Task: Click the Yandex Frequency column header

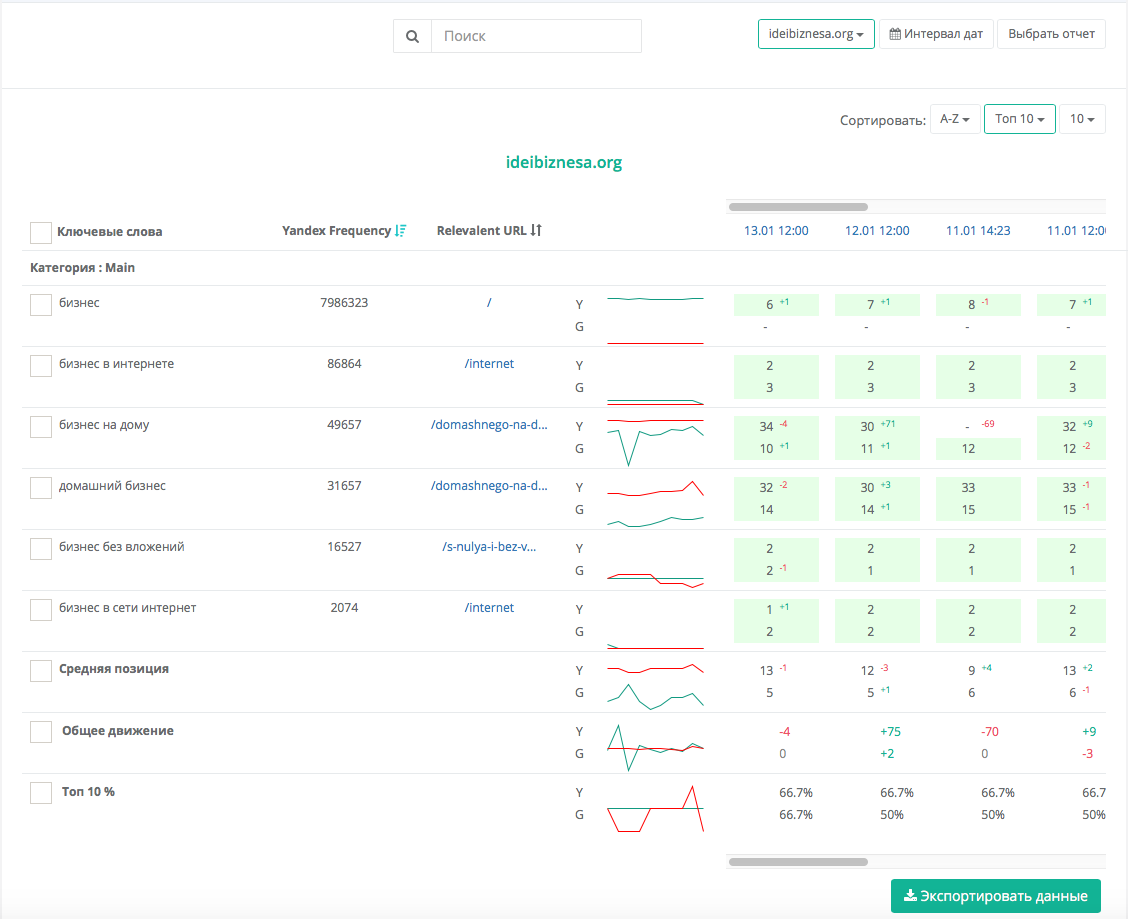Action: (337, 230)
